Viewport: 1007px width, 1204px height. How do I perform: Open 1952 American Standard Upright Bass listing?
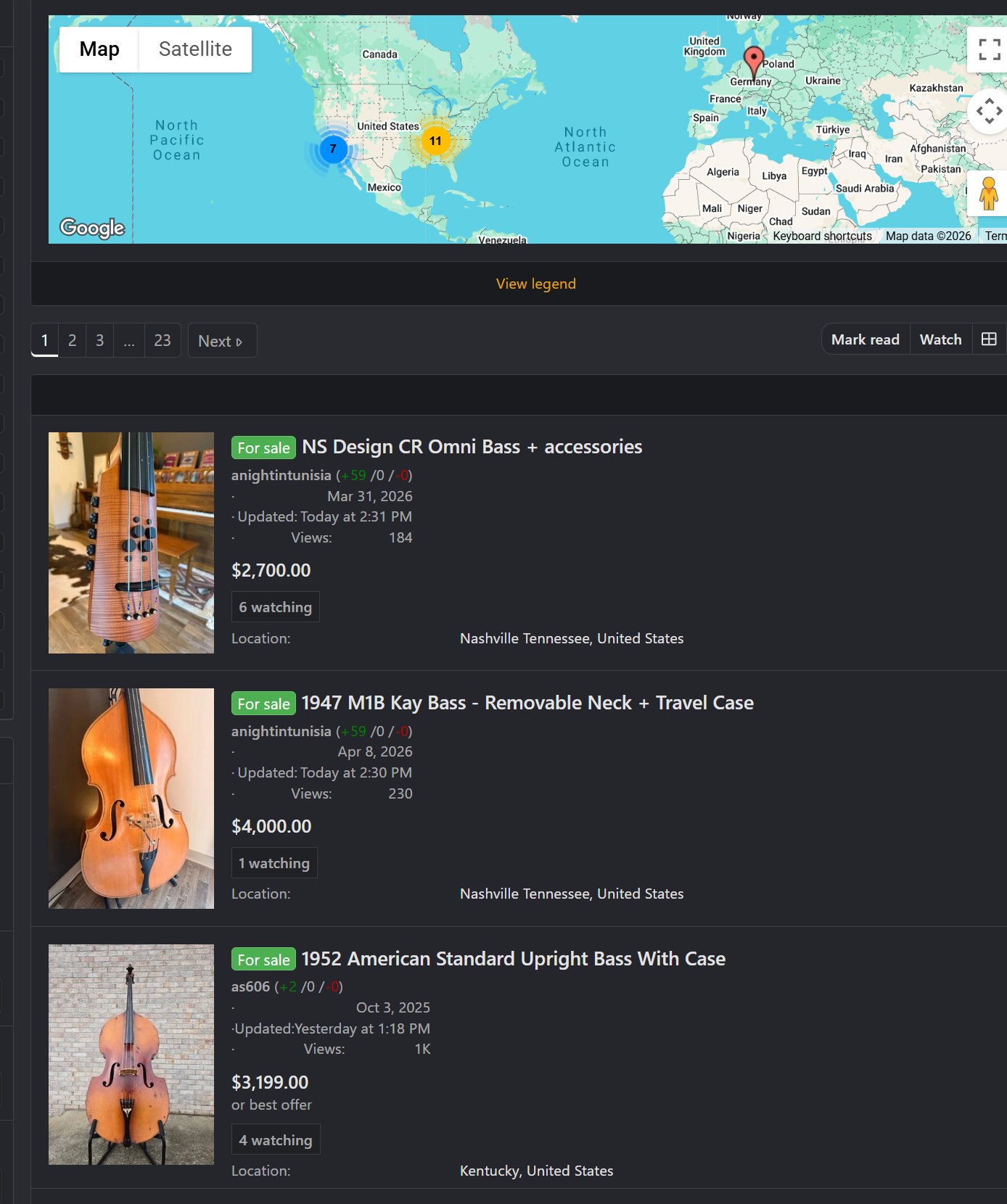514,959
